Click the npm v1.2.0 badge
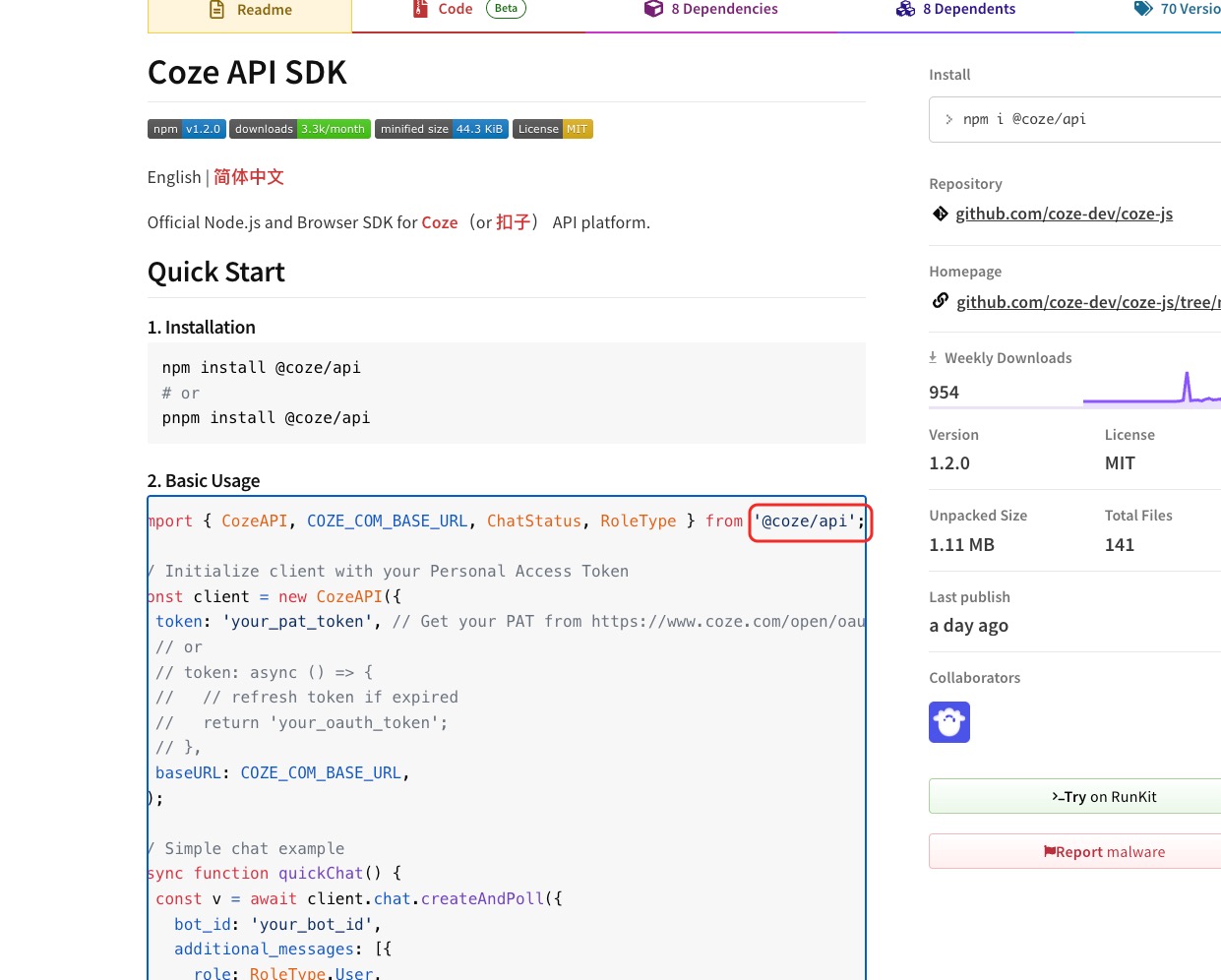The width and height of the screenshot is (1221, 980). [187, 129]
